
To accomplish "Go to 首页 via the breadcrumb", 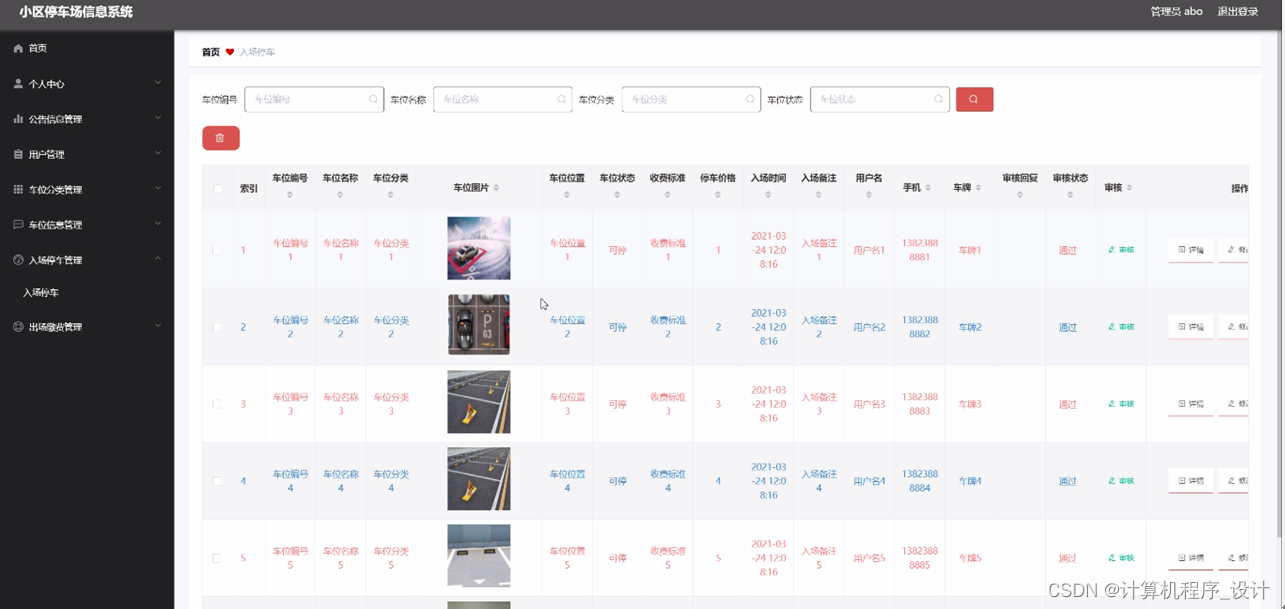I will pos(210,52).
